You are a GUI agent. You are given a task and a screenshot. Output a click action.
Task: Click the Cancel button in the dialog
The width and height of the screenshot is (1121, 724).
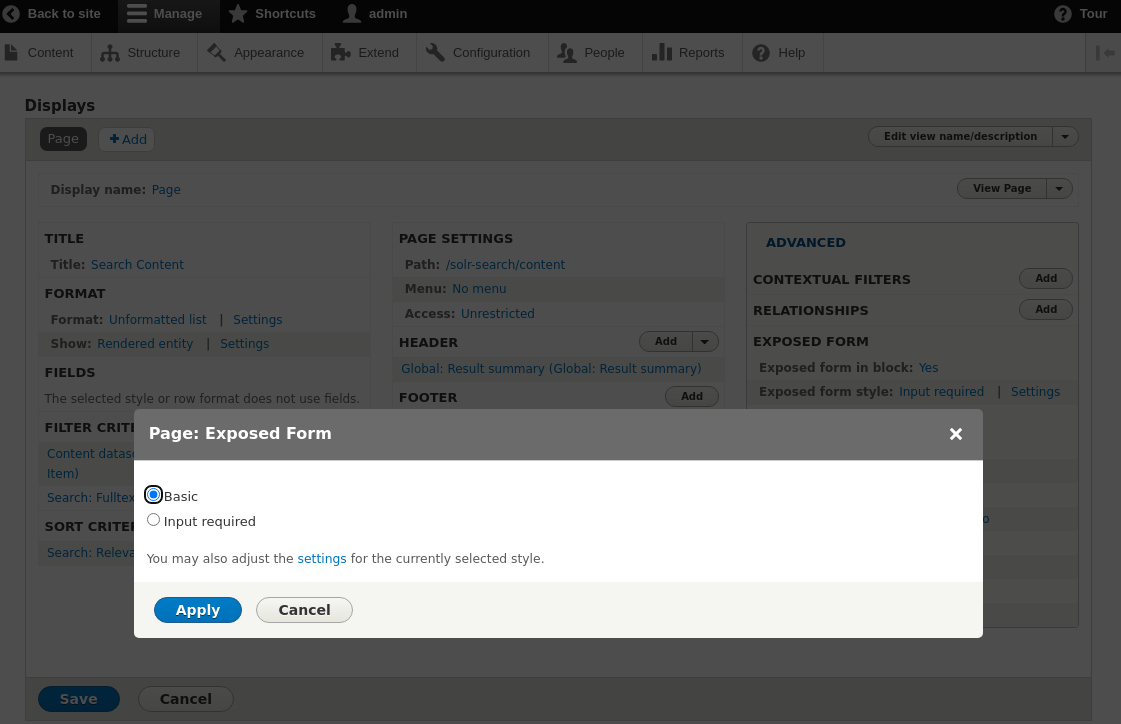pos(304,610)
